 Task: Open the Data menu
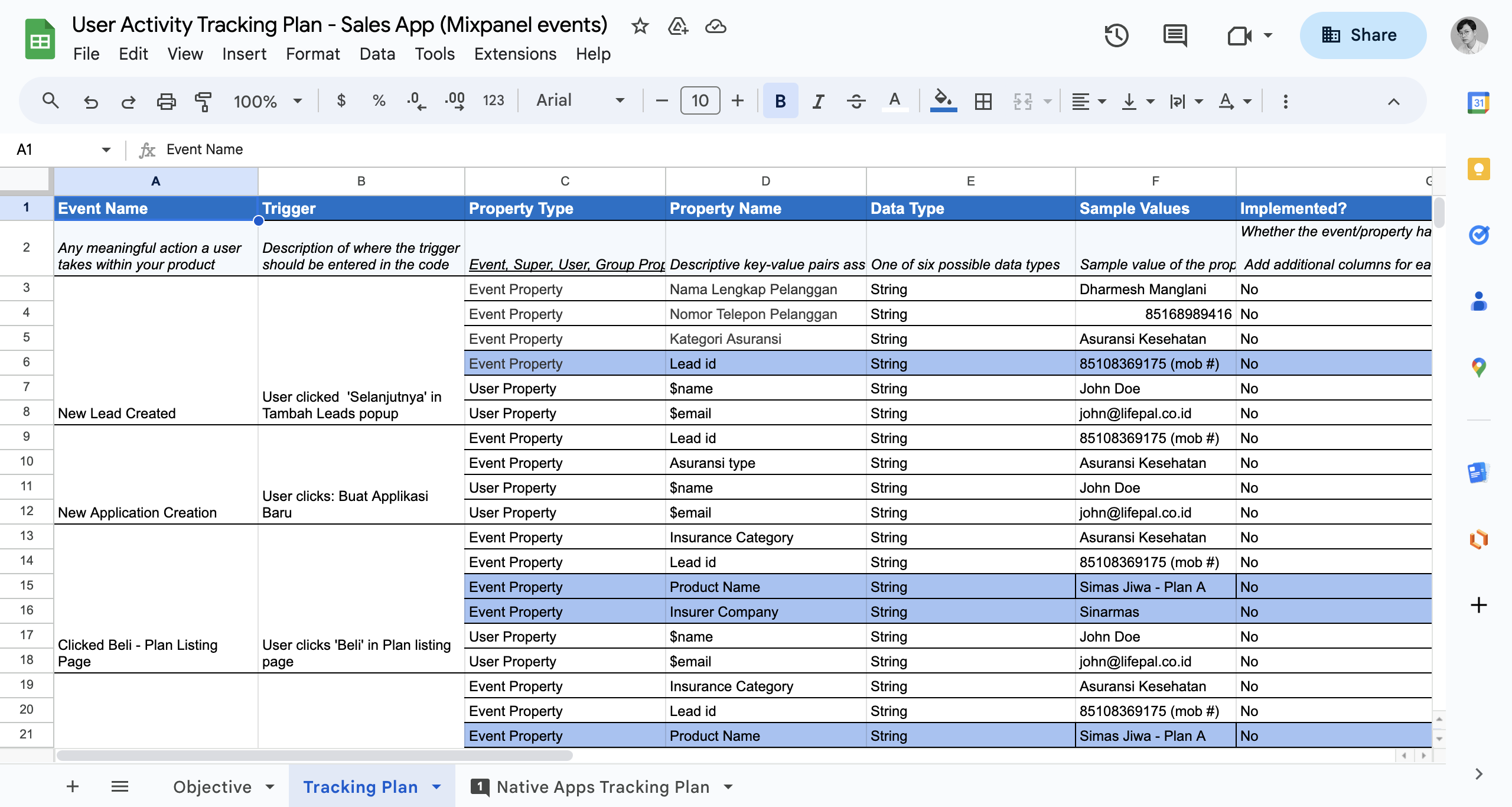[x=377, y=54]
